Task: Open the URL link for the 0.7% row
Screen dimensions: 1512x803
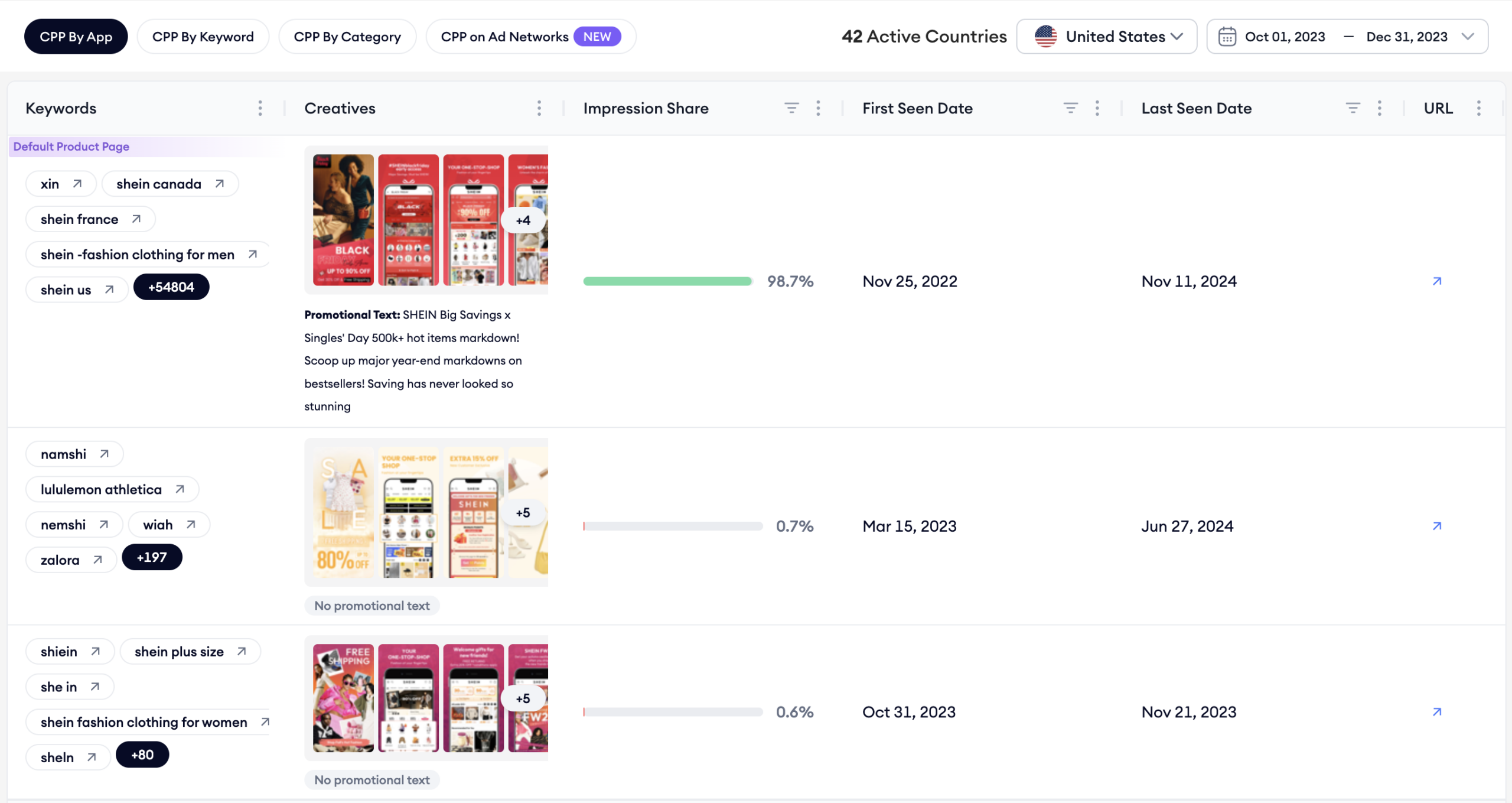Action: (x=1437, y=526)
